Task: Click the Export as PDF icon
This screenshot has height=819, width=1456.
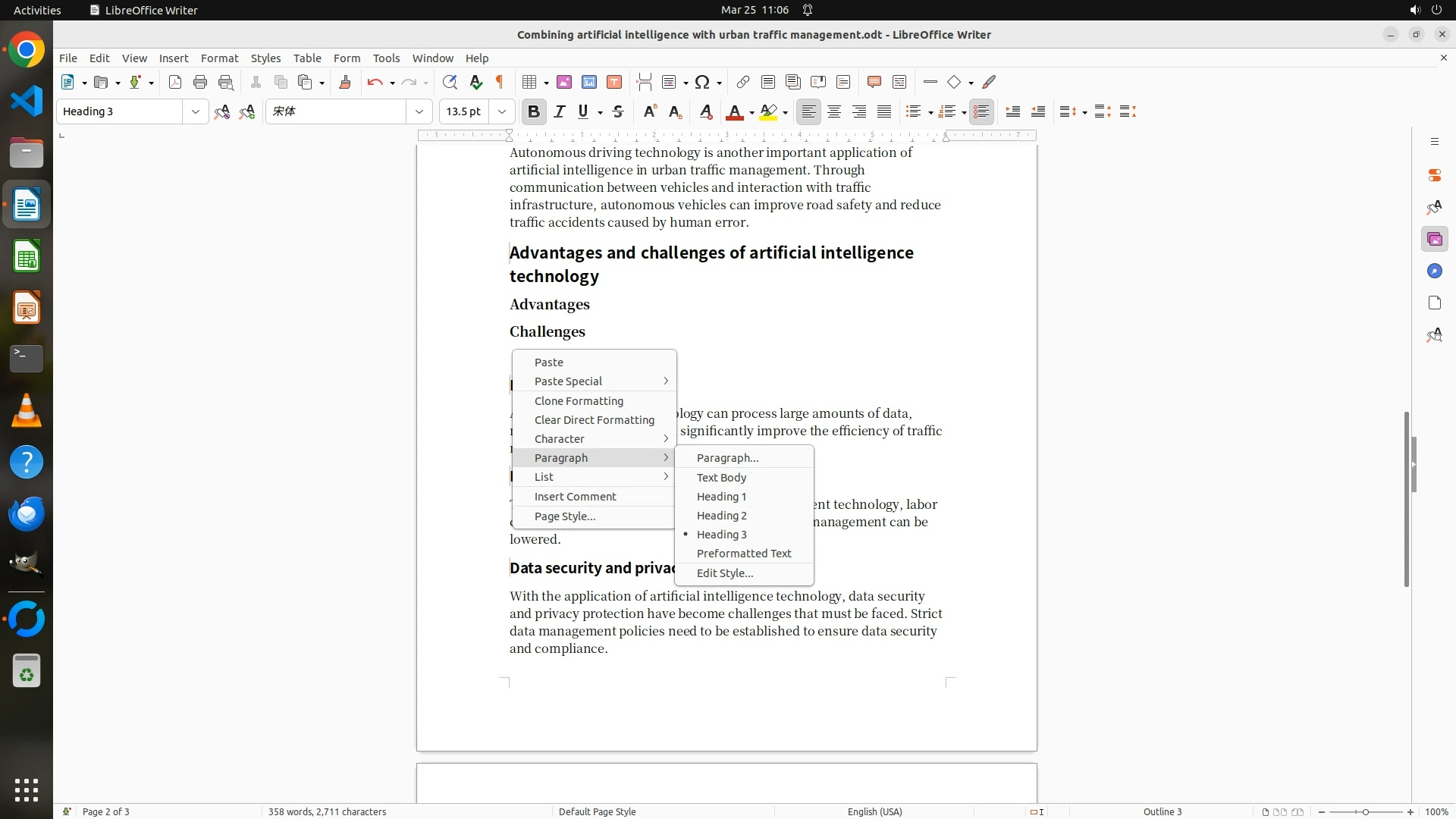Action: (175, 82)
